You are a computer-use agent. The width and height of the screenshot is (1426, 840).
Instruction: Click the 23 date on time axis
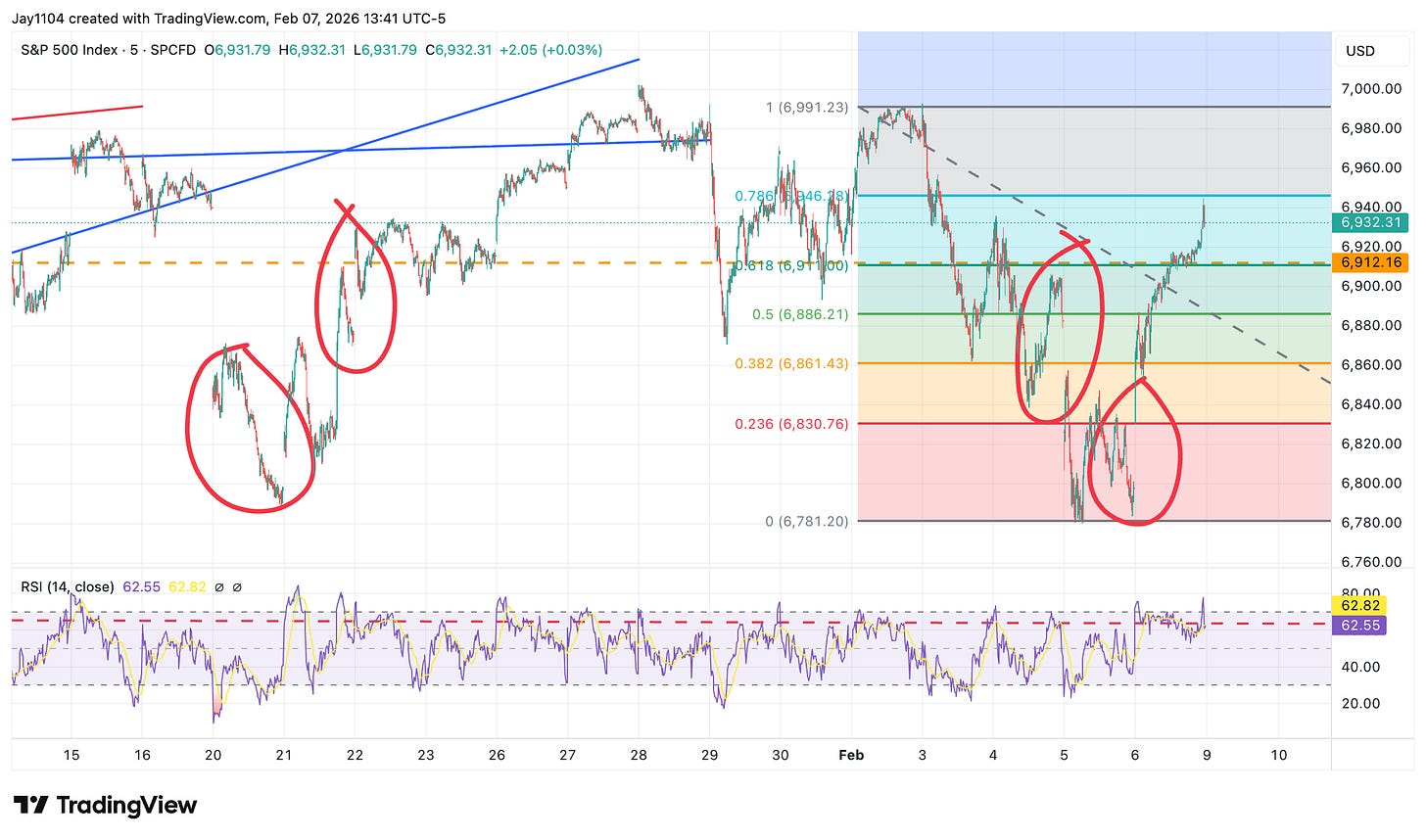(426, 755)
